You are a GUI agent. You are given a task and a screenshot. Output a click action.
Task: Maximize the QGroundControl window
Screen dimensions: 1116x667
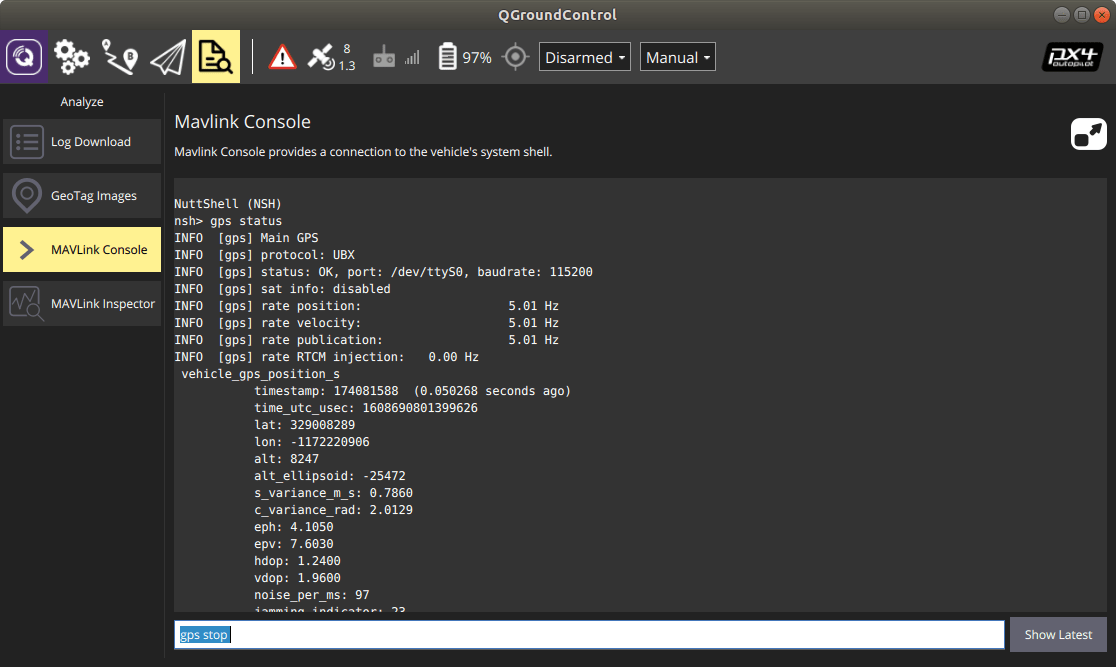point(1082,15)
